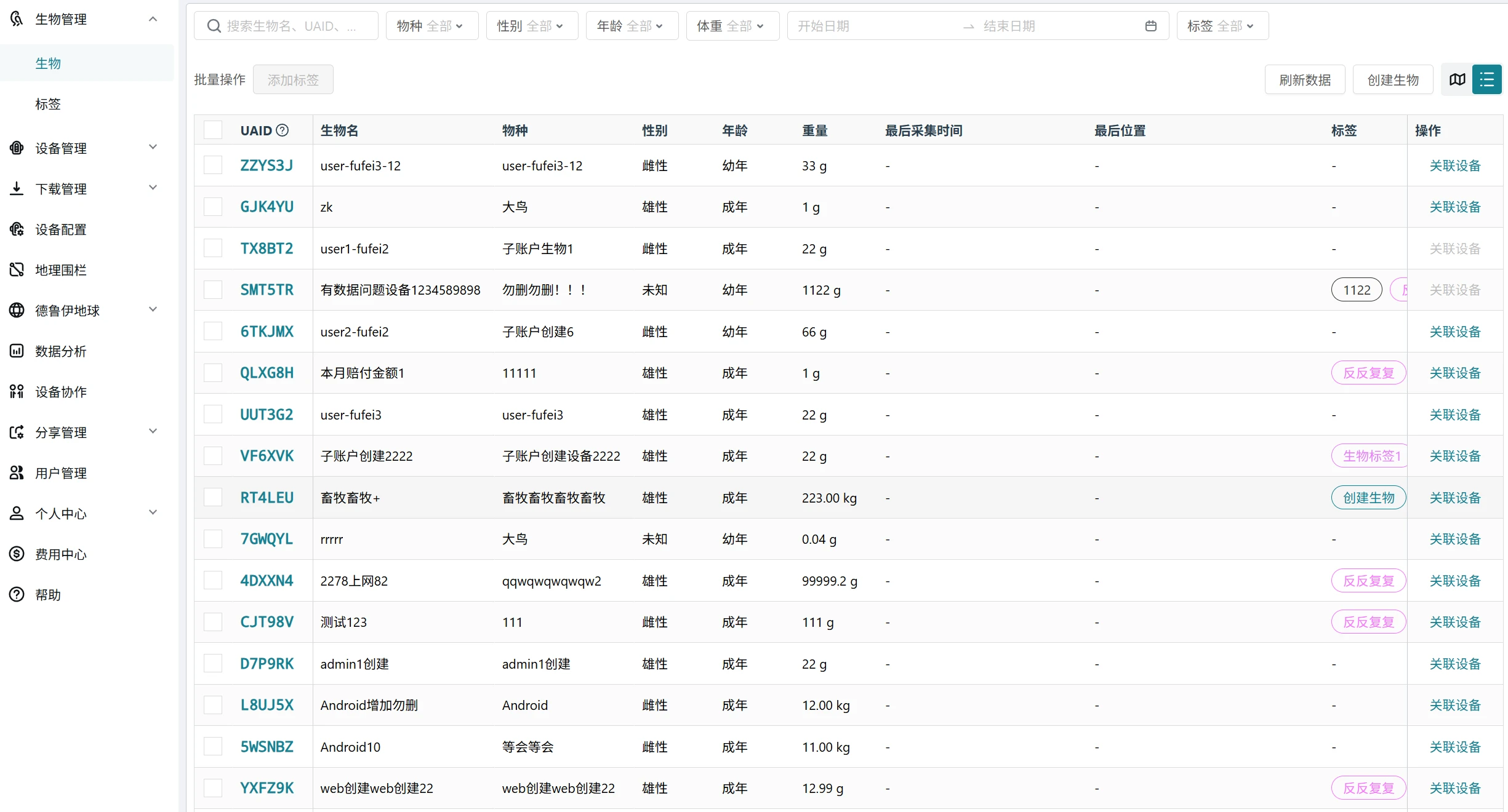
Task: Open 数据分析 via its chart icon
Action: [x=17, y=351]
